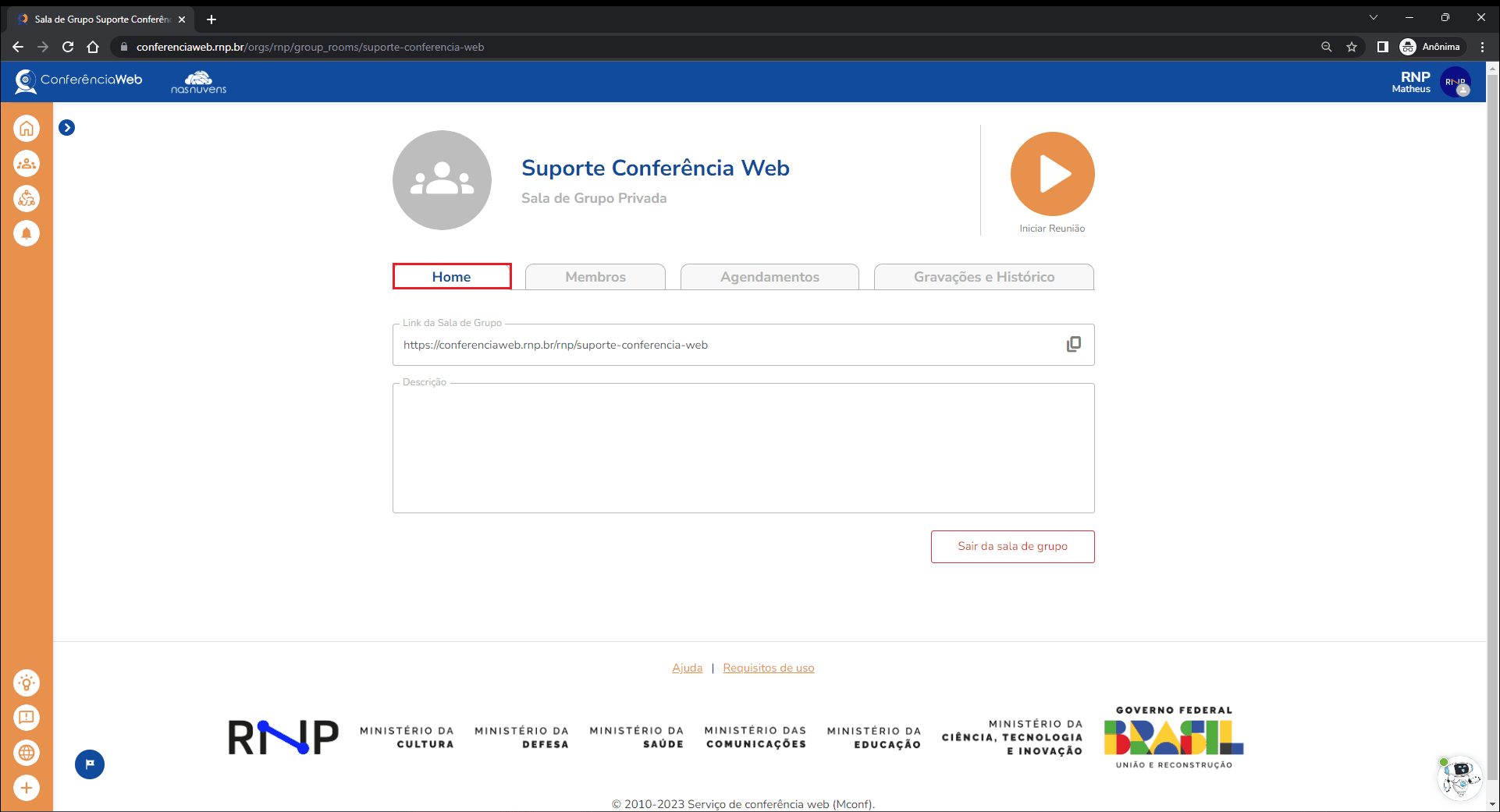The width and height of the screenshot is (1500, 812).
Task: Switch to the Agendamentos tab
Action: 770,277
